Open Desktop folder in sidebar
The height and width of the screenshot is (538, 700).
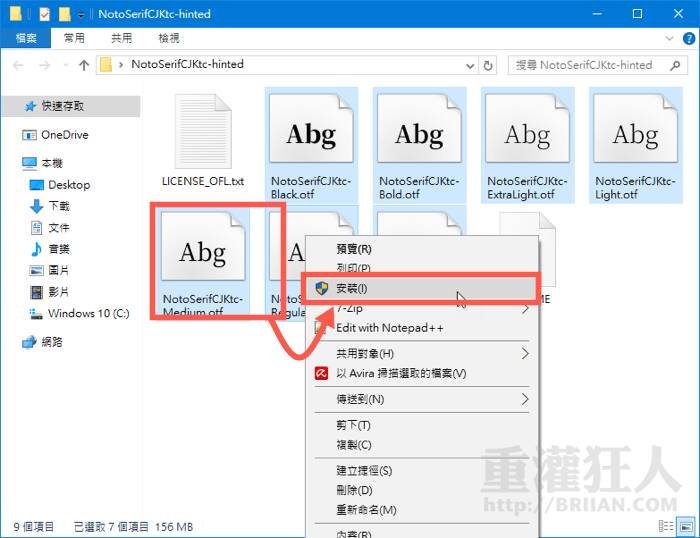[60, 185]
